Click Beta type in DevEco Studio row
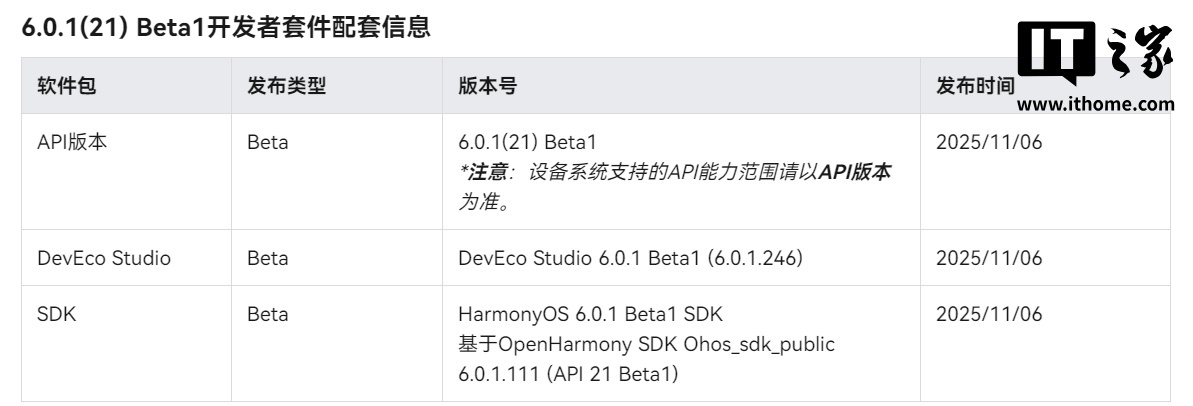 tap(268, 258)
